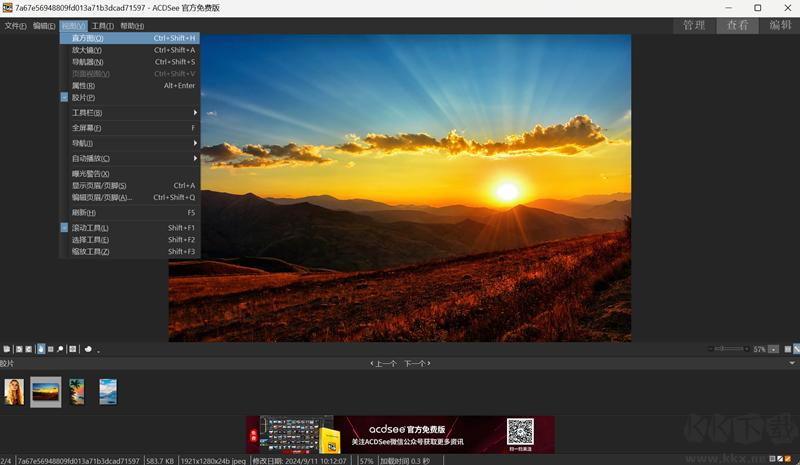
Task: Choose 选择工具 from the view menu
Action: click(x=130, y=239)
